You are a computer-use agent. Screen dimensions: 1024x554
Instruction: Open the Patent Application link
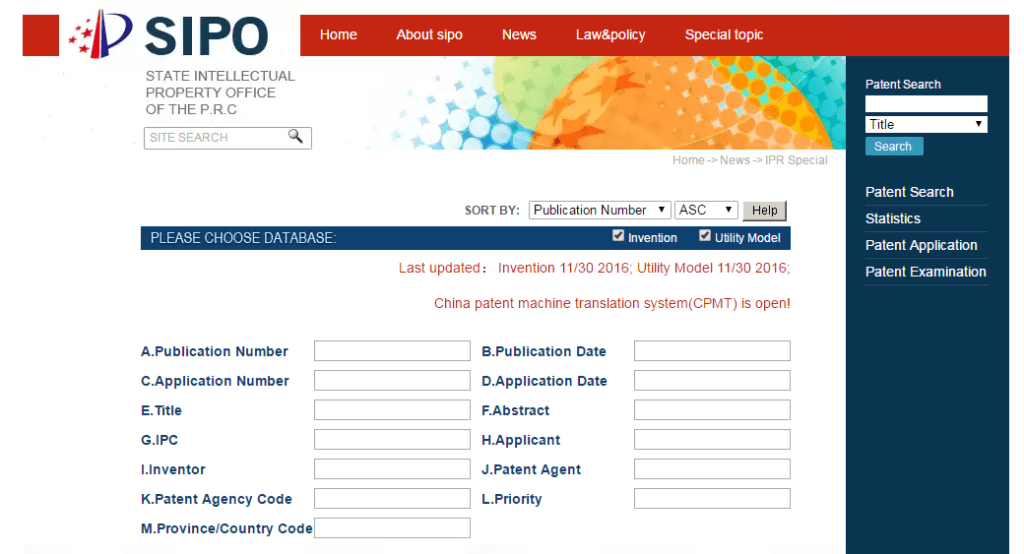point(921,246)
